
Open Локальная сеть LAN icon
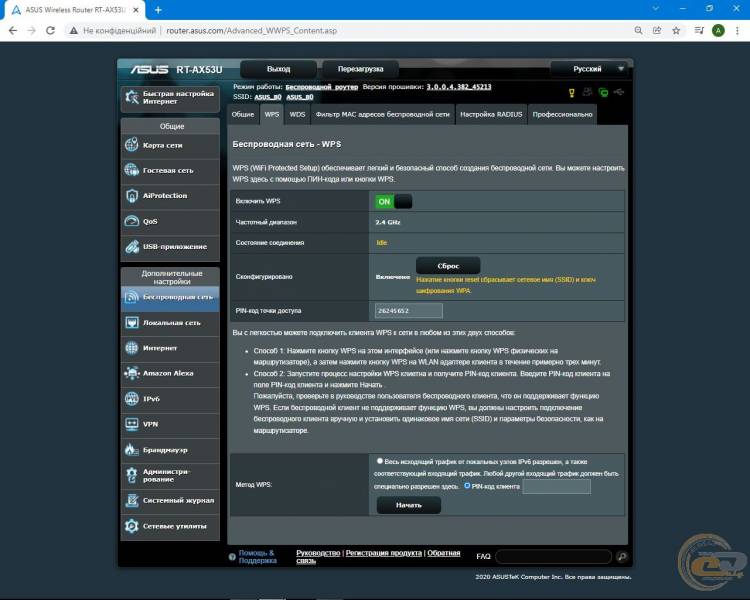(132, 322)
